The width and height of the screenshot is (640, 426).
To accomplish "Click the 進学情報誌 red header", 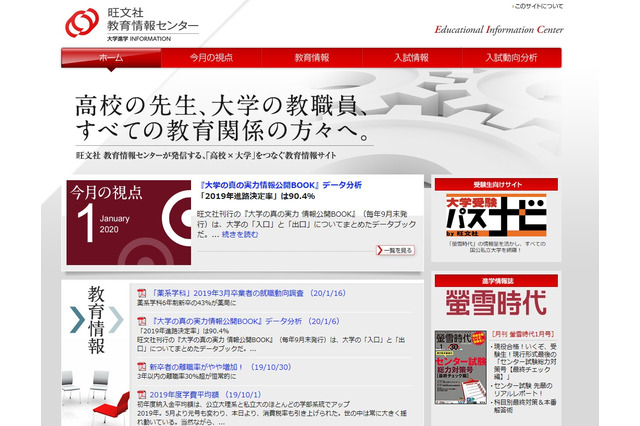I will click(496, 281).
